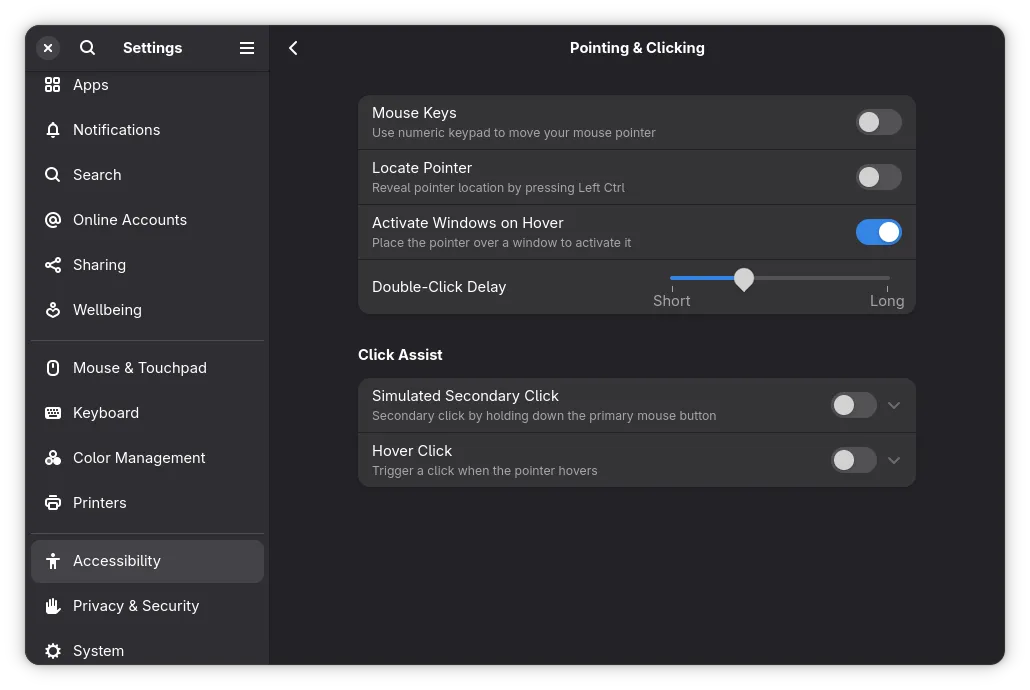Expand Simulated Secondary Click options chevron
1030x690 pixels.
pyautogui.click(x=894, y=405)
